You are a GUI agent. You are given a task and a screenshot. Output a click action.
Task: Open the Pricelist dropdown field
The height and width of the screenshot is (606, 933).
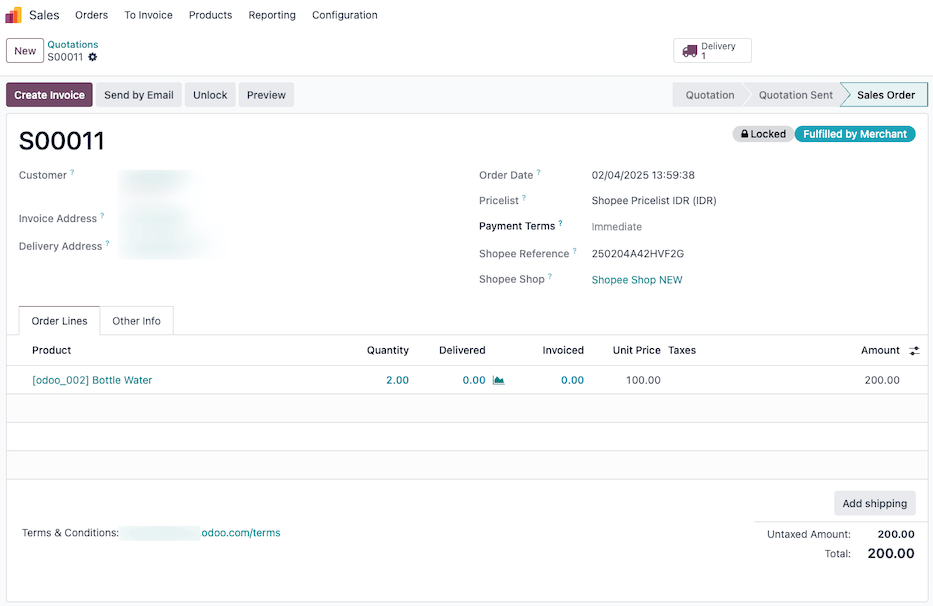(653, 200)
